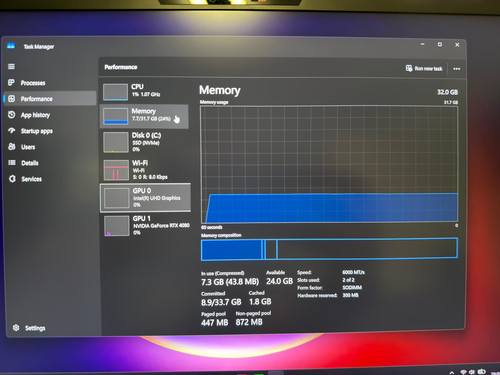
Task: Click the Services gear-puzzle icon
Action: (x=12, y=179)
